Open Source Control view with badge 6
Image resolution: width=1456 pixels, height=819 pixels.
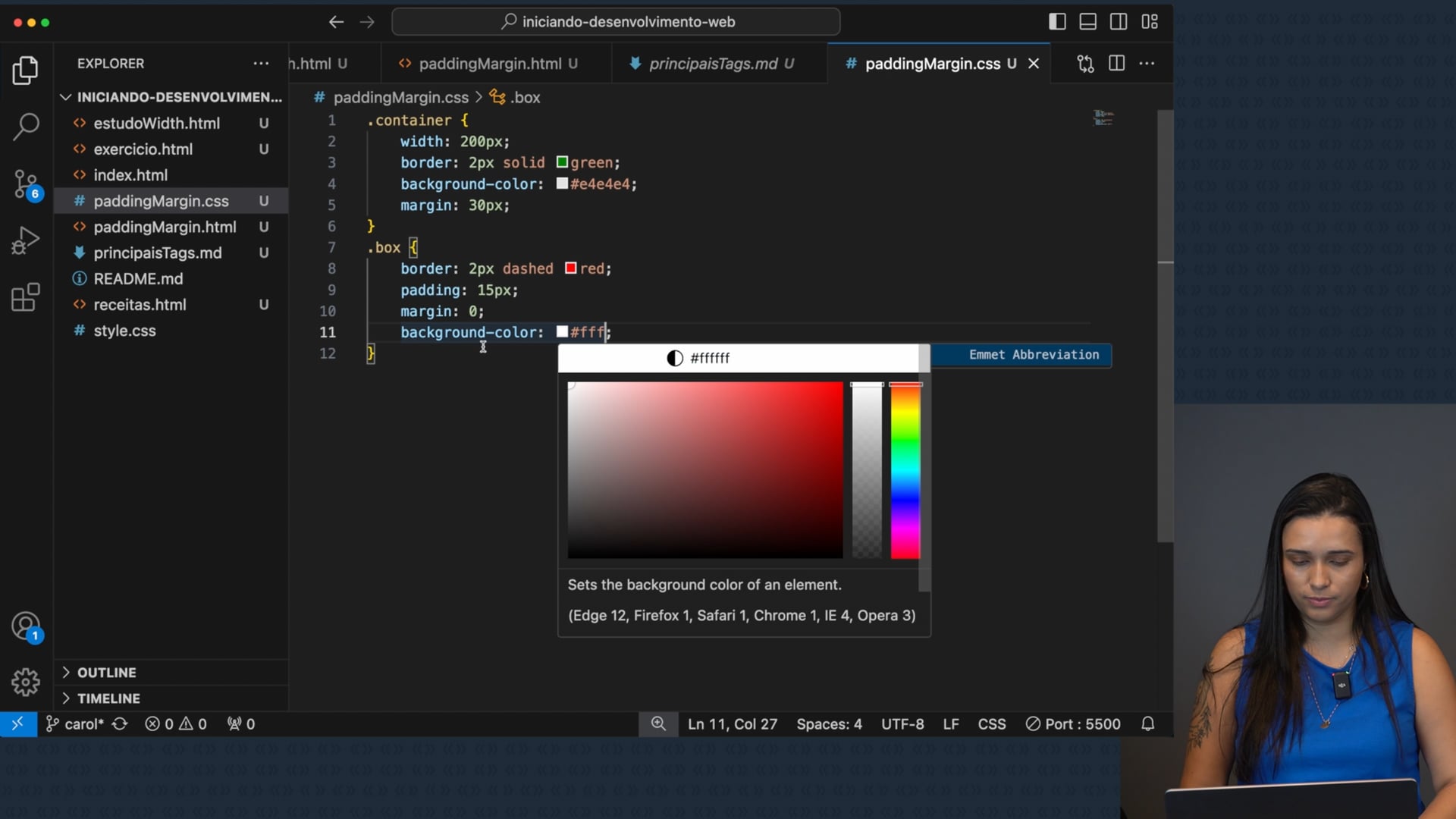coord(26,184)
